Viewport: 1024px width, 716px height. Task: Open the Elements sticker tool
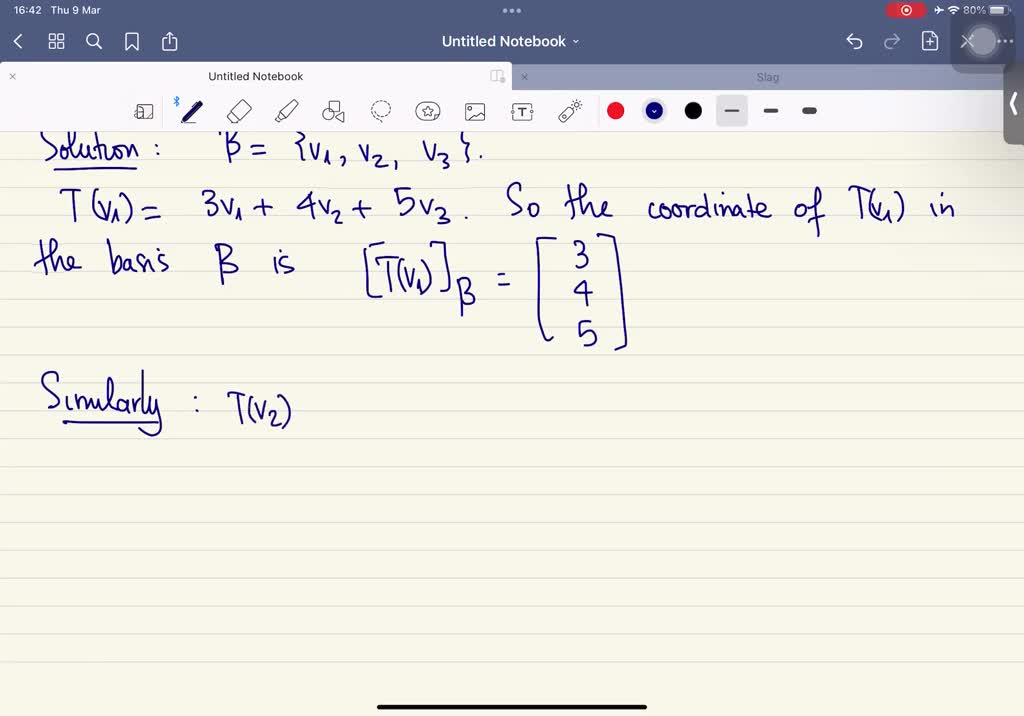tap(428, 111)
